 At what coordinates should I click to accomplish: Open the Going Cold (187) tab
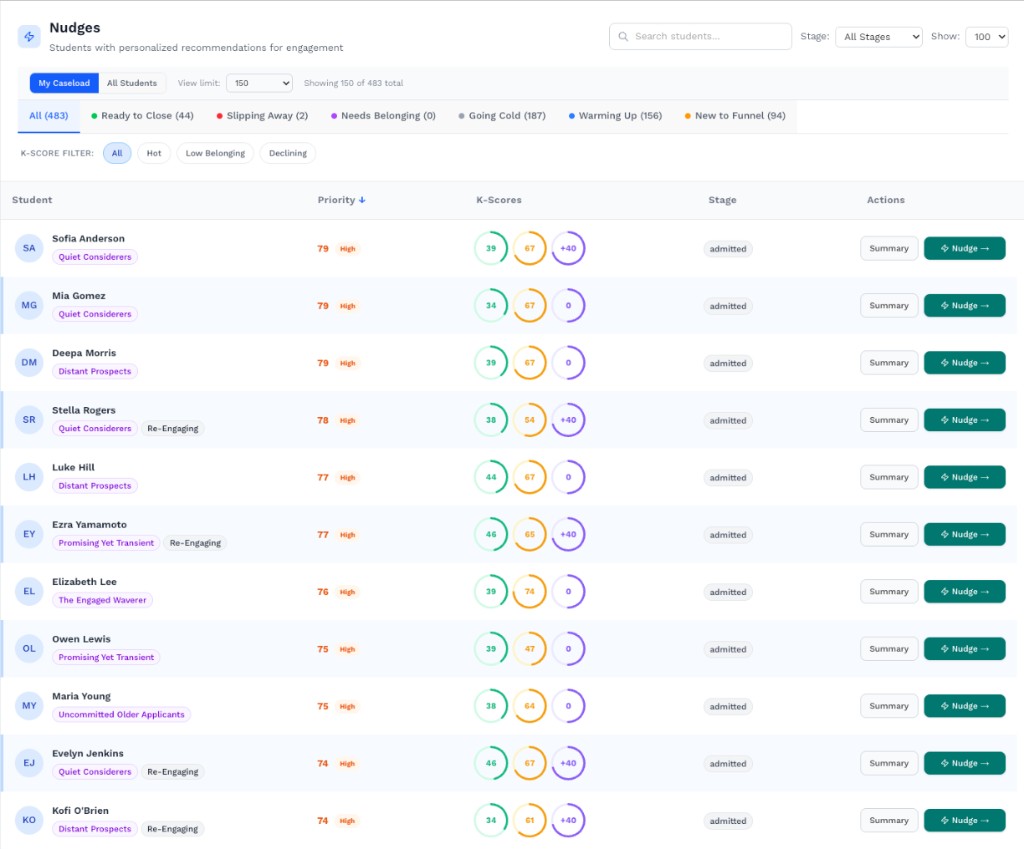502,116
